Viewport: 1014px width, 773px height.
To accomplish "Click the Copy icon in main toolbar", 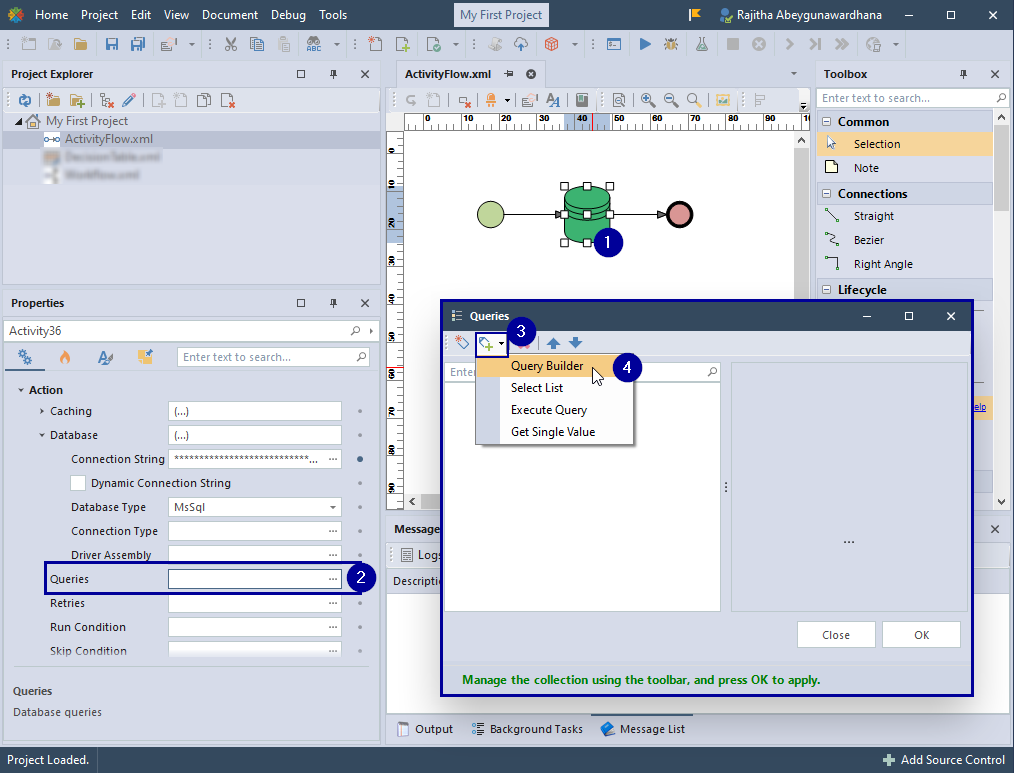I will [x=257, y=44].
